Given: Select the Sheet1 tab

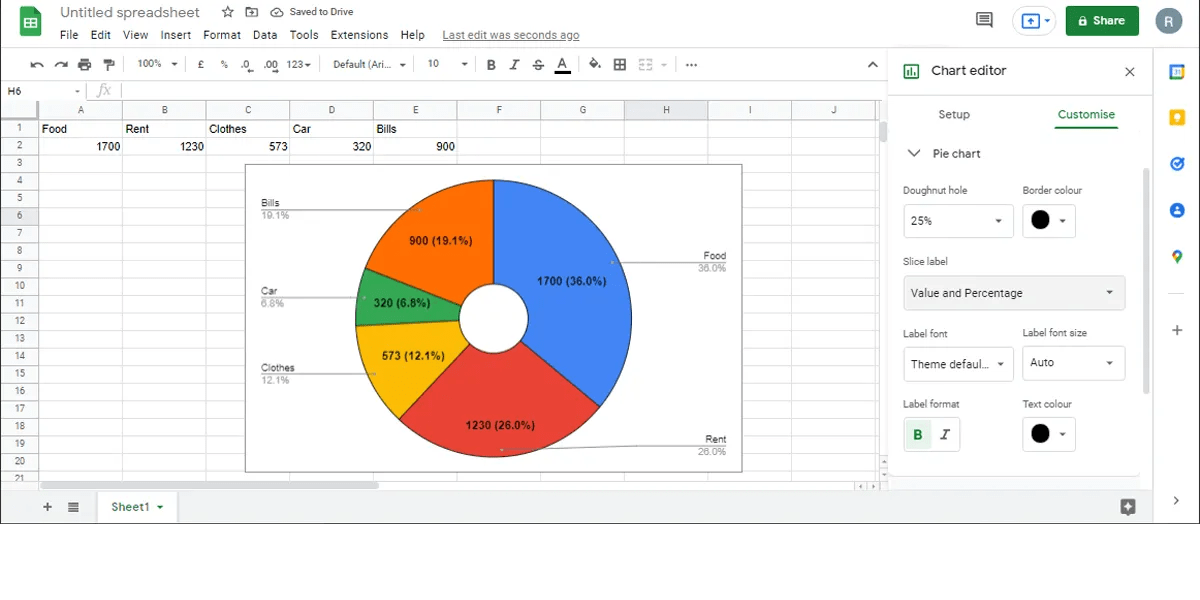Looking at the screenshot, I should pos(131,507).
